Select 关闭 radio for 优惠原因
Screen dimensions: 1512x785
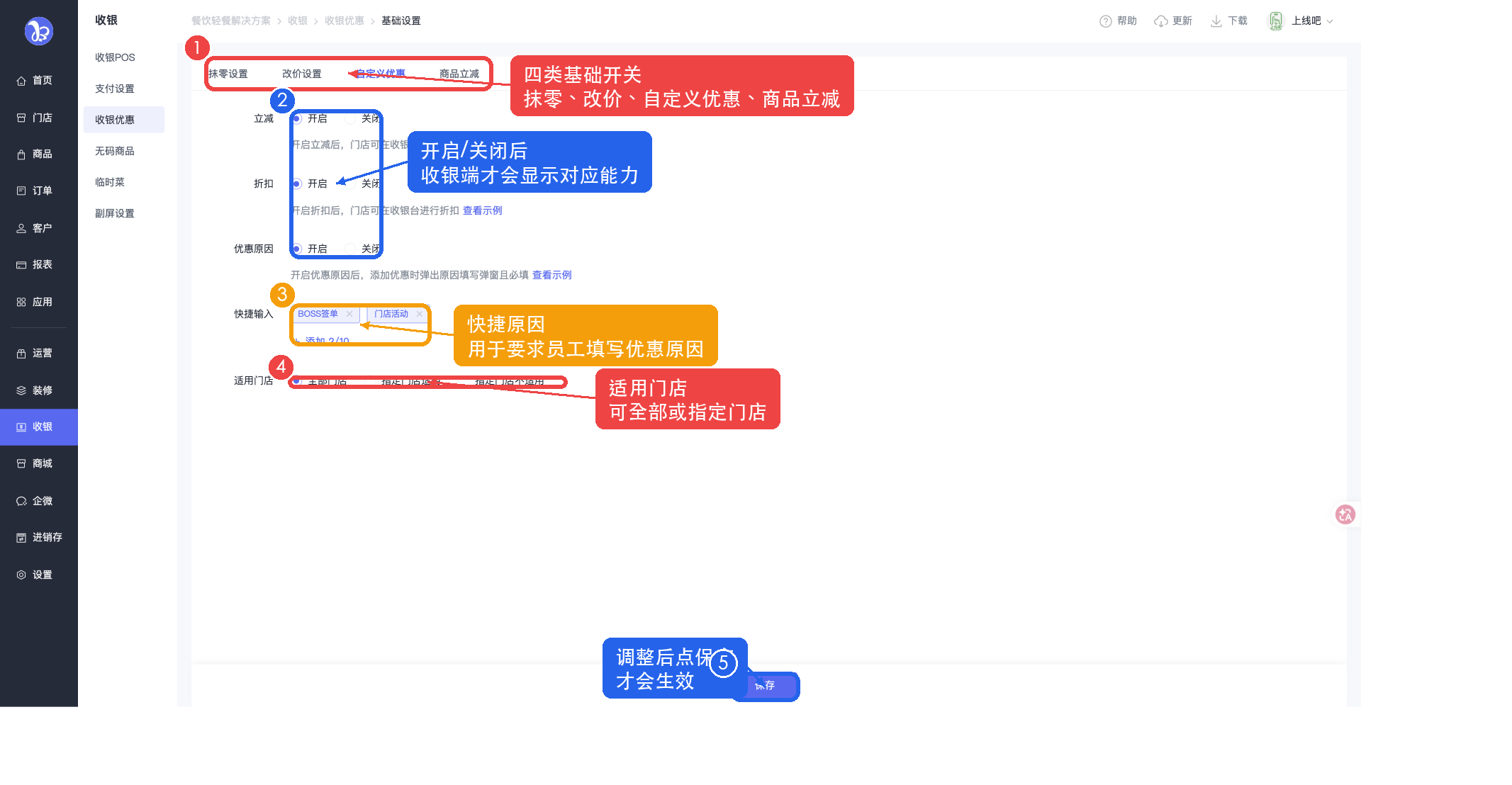click(350, 249)
